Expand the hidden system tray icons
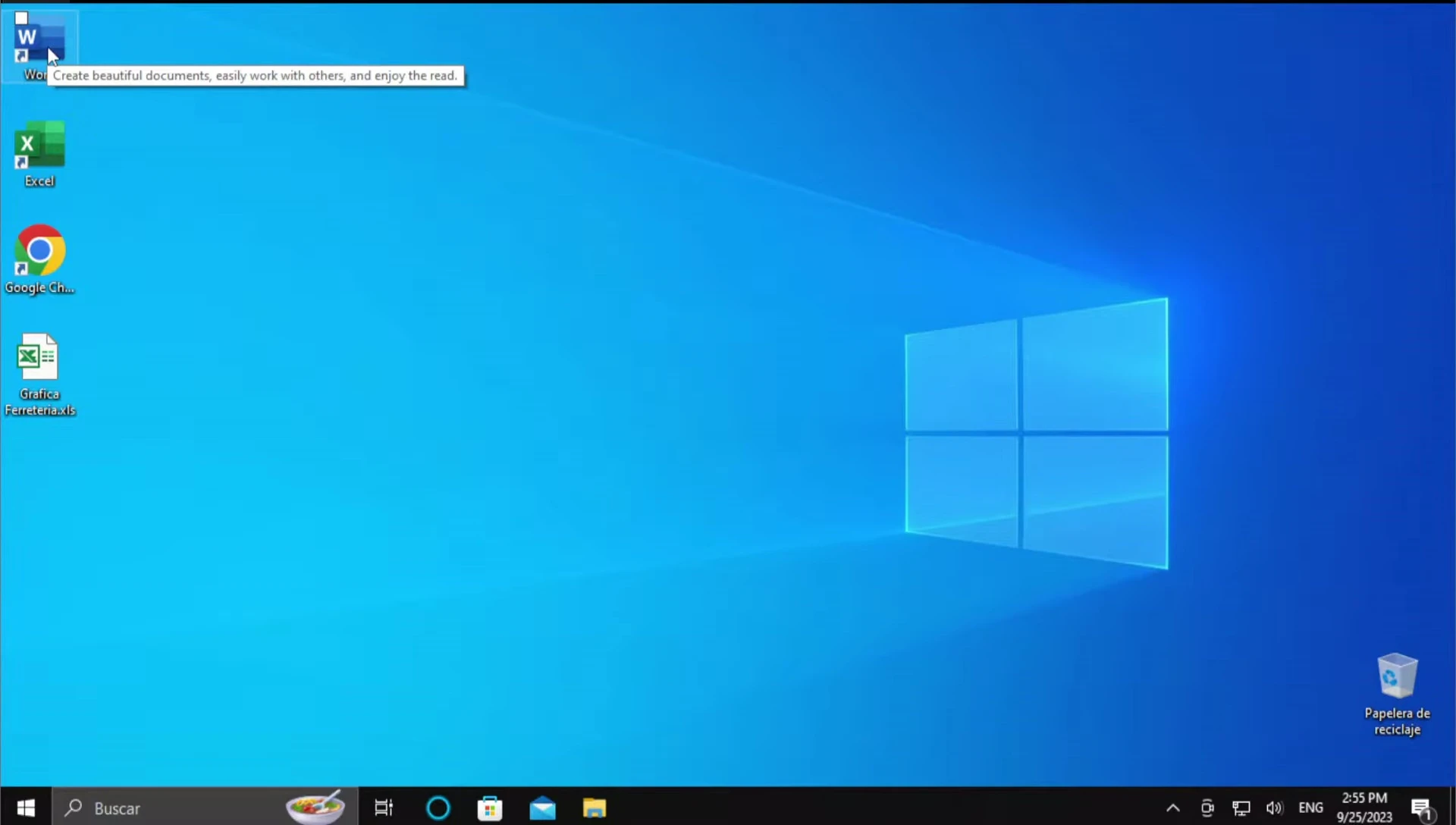 1172,808
